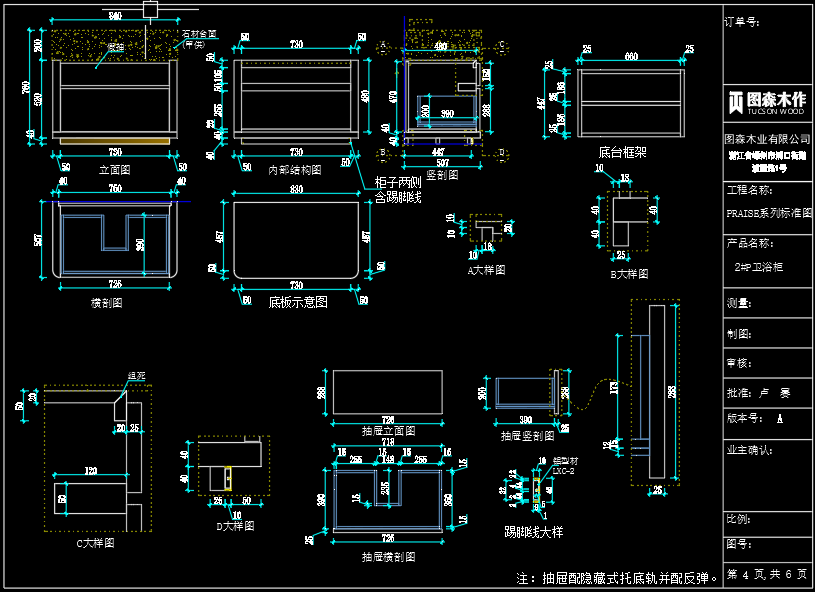Click the 底台框架 base frame label
The height and width of the screenshot is (592, 815).
point(622,153)
